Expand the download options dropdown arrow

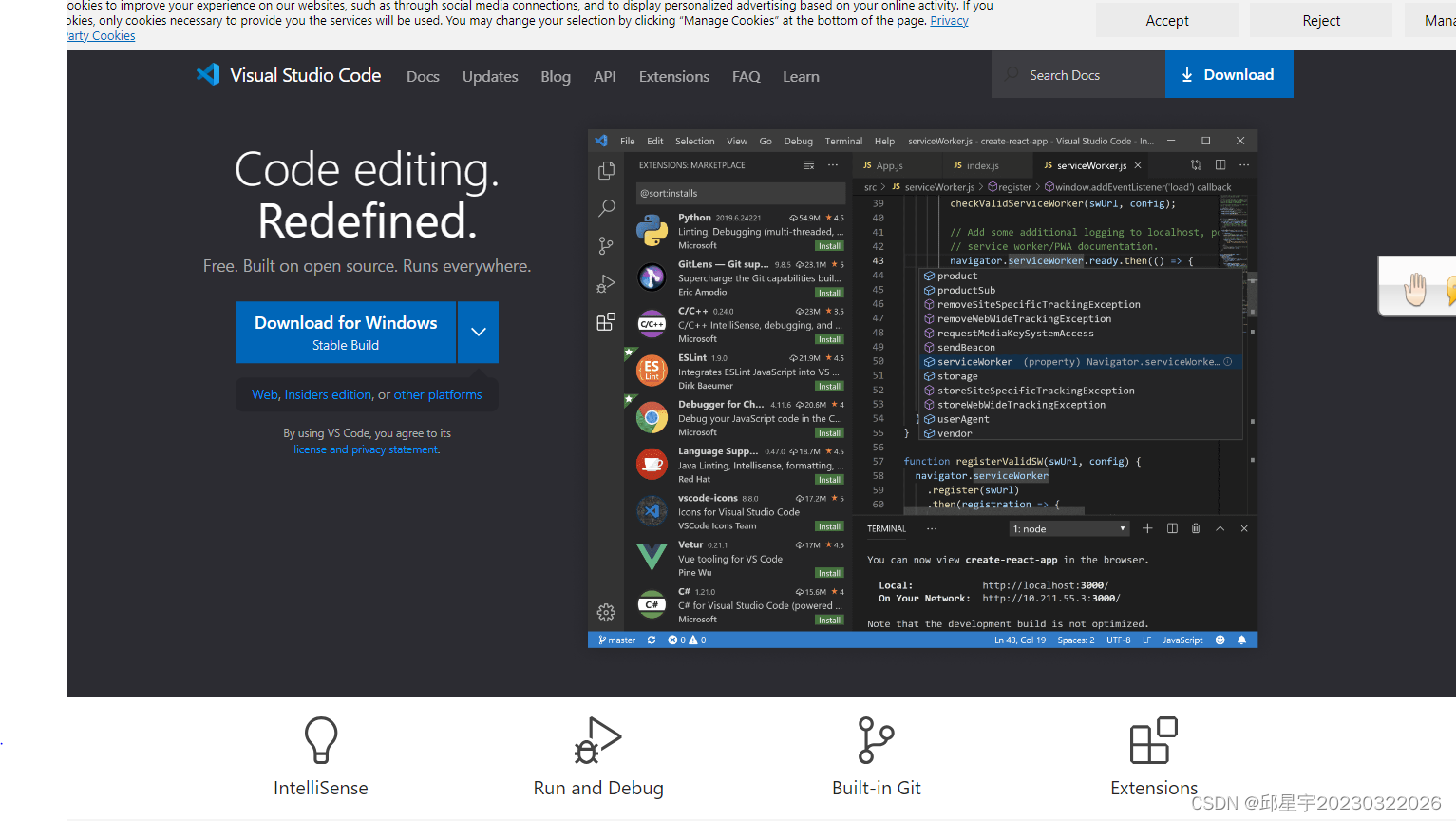(x=479, y=333)
